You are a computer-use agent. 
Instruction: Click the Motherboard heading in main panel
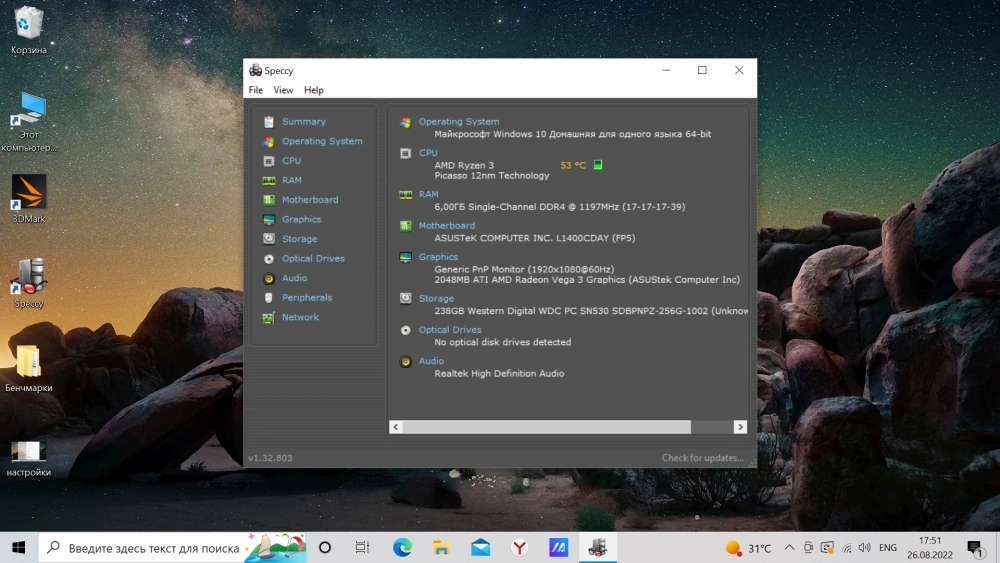[x=446, y=226]
